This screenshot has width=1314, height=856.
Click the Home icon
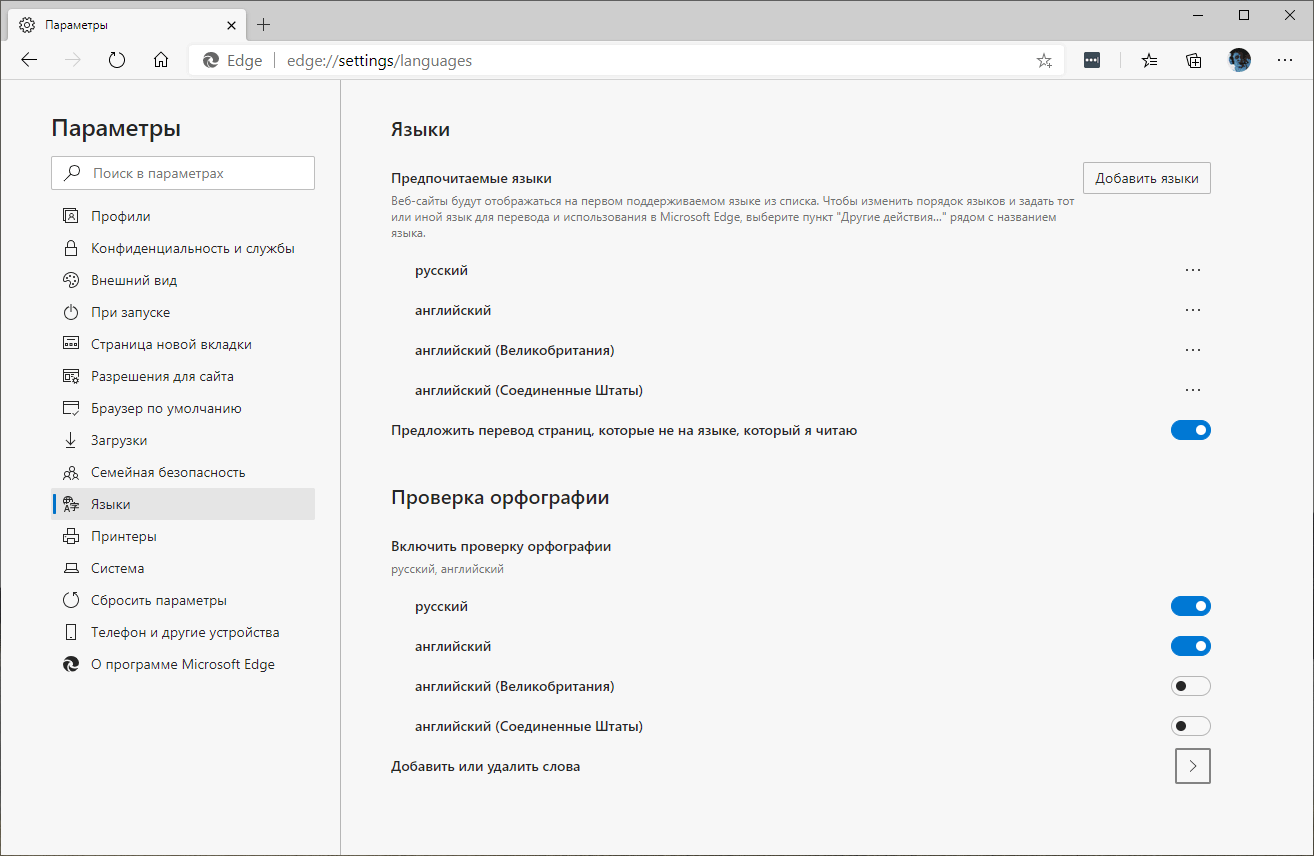pyautogui.click(x=161, y=60)
